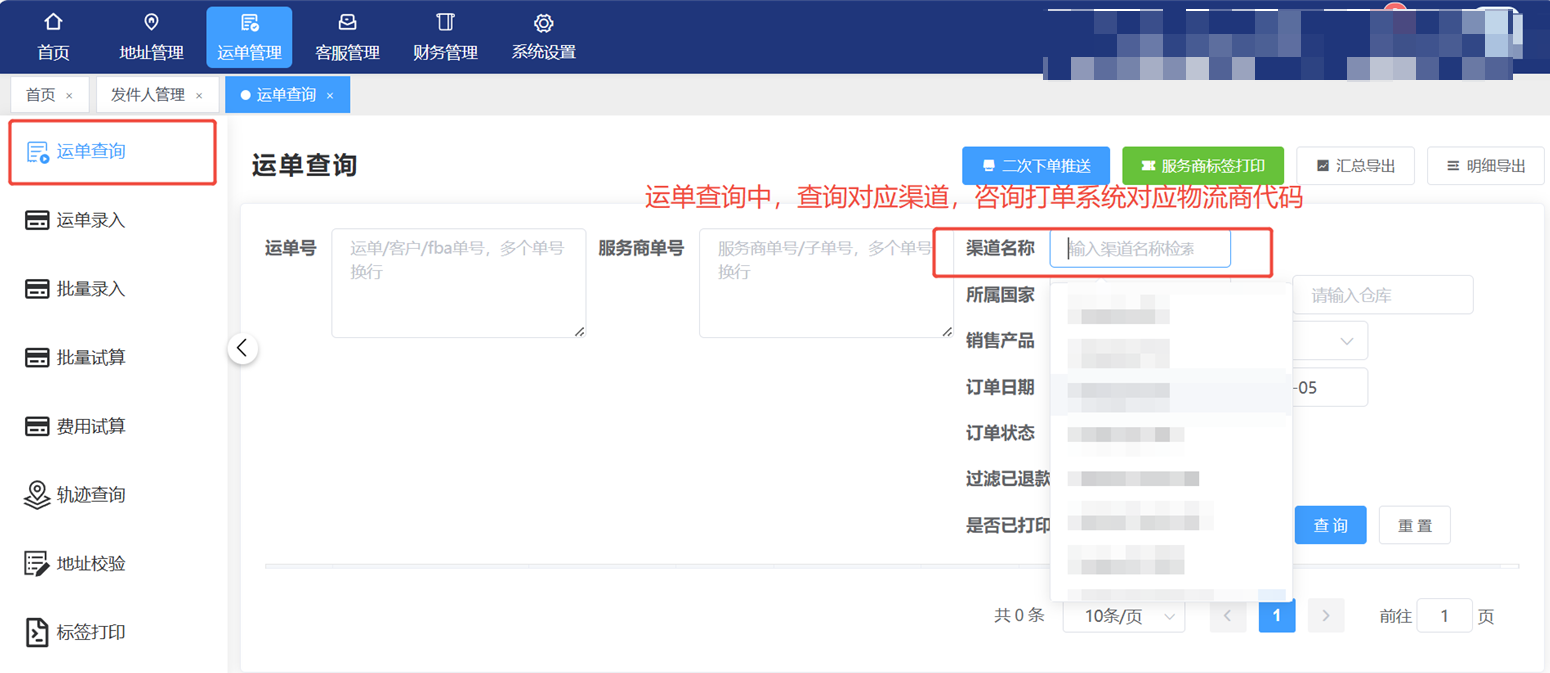This screenshot has height=673, width=1550.
Task: Open 地址管理 in the top navigation
Action: [x=151, y=37]
